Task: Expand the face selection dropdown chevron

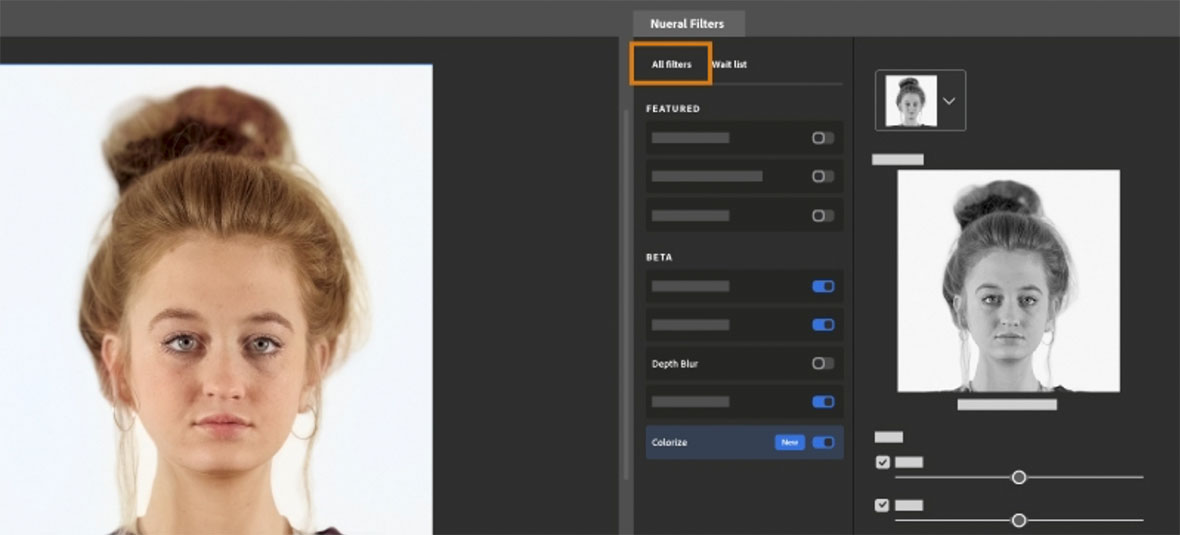Action: (949, 101)
